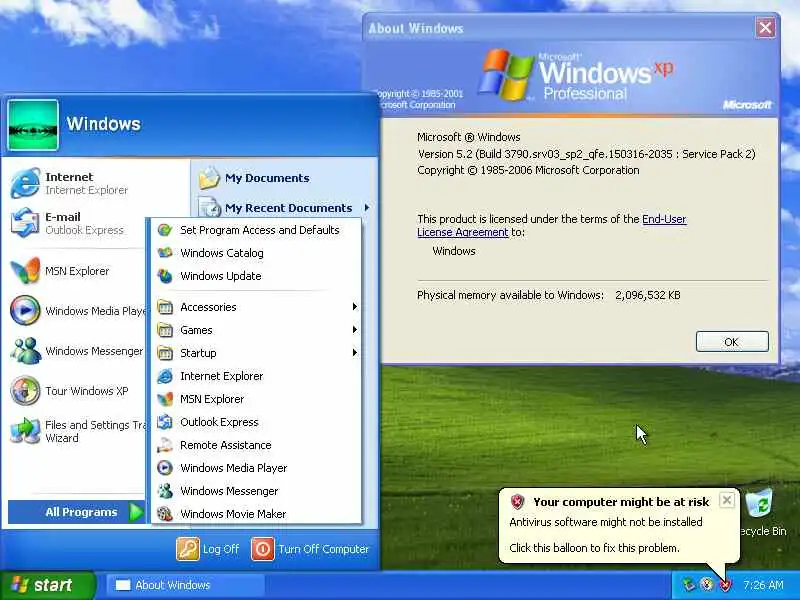Click Internet Explorer icon in programs list

165,376
